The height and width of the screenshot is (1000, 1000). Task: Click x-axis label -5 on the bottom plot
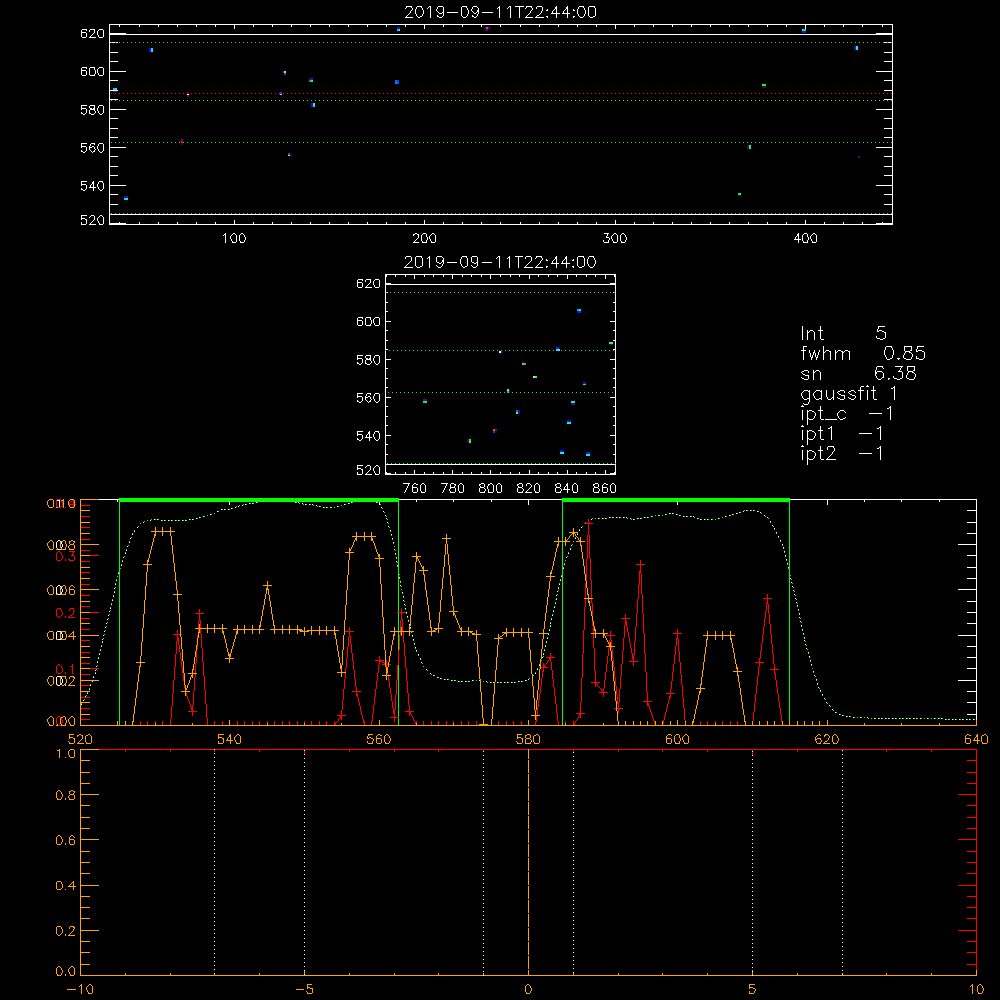click(304, 990)
